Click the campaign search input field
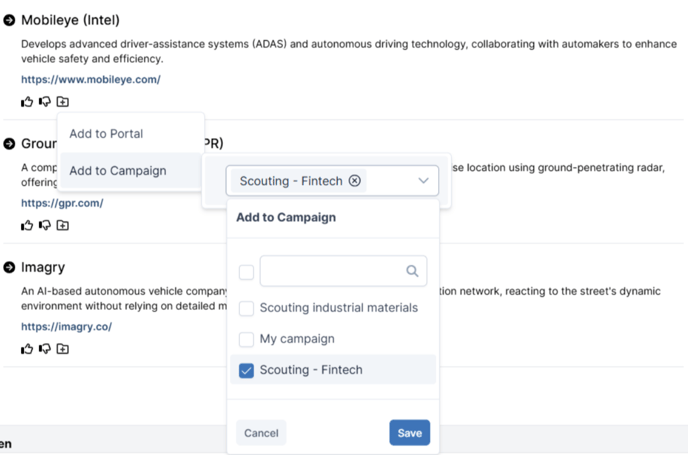 (343, 271)
